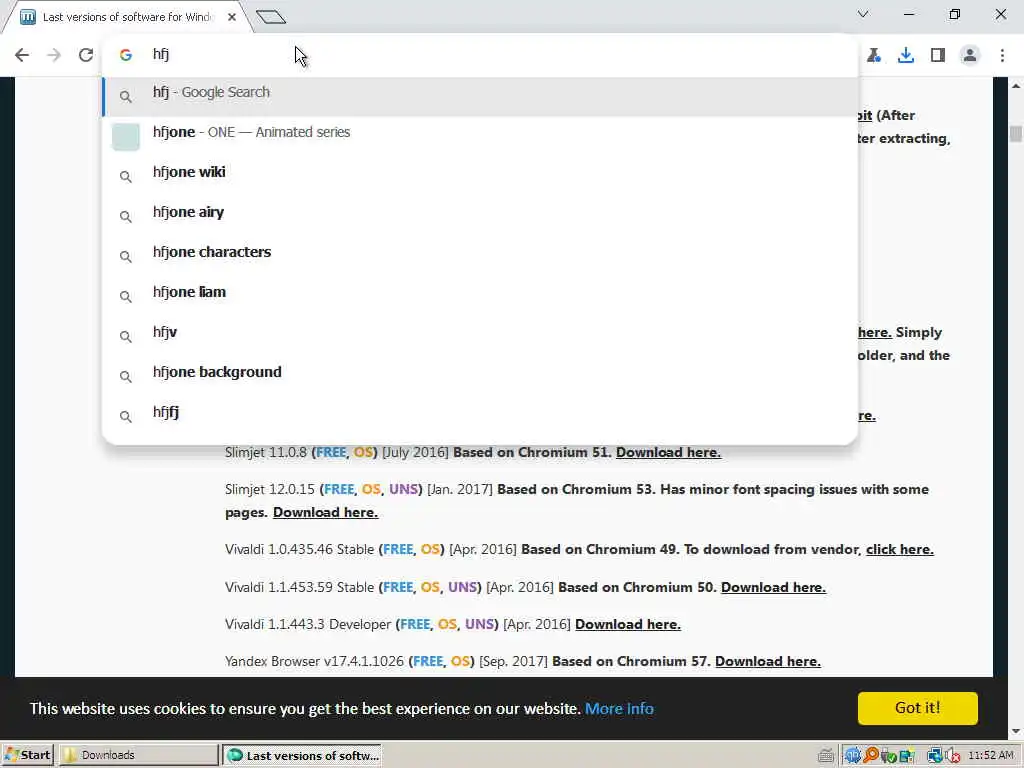Open a new tab

tap(271, 17)
